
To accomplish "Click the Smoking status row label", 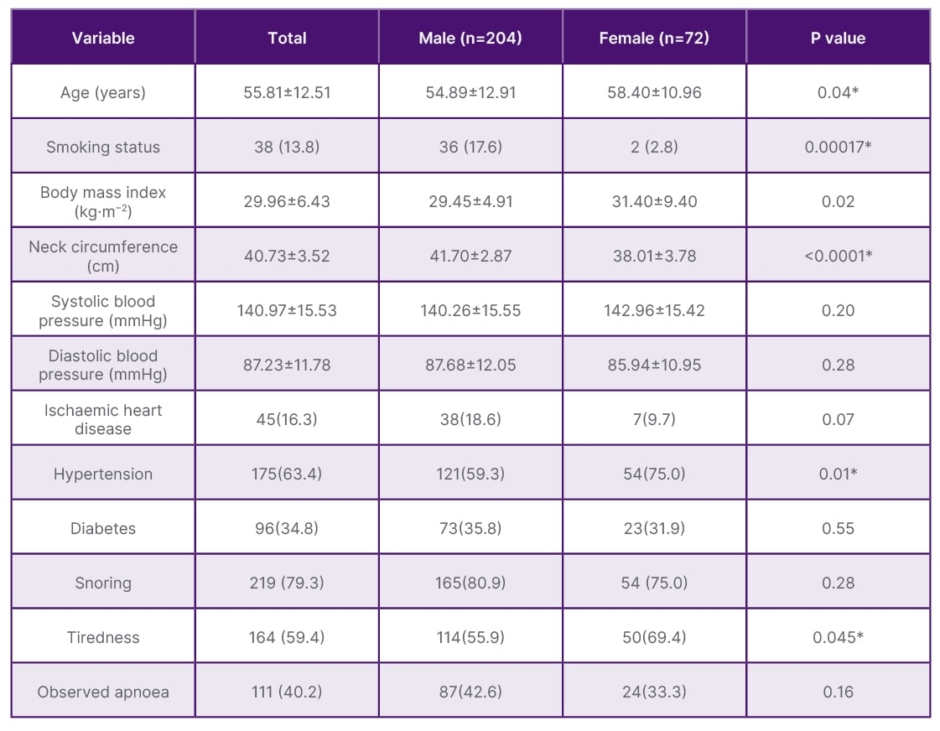I will pos(103,147).
